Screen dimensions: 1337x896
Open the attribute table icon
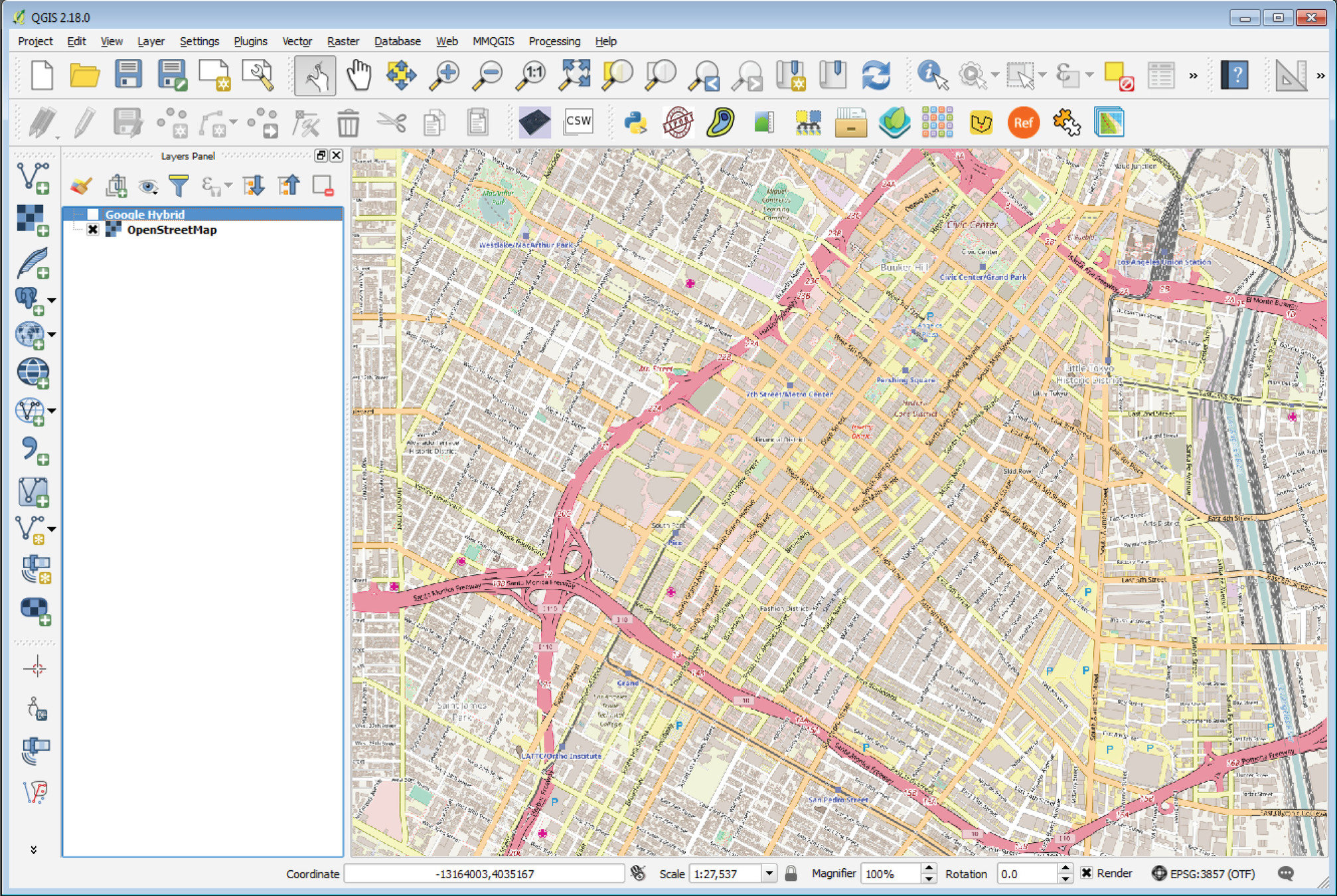pos(1161,75)
